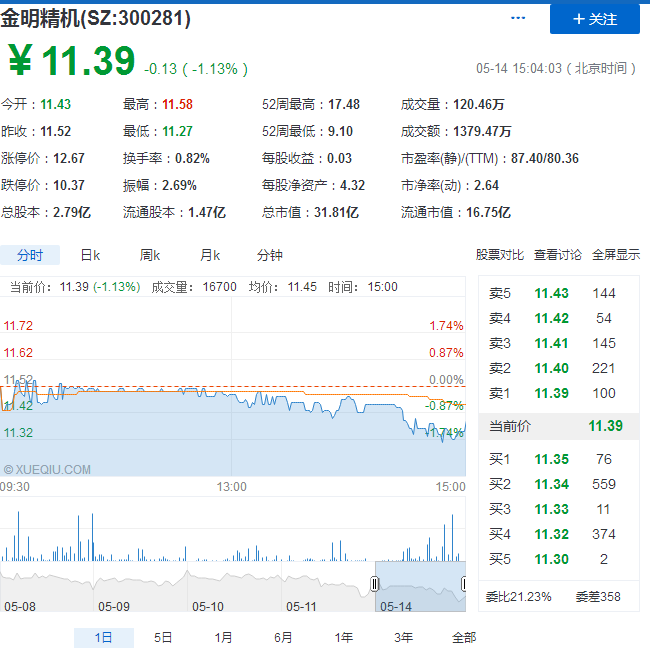Click the 卖4 price 11.42
Viewport: 650px width, 656px height.
551,318
